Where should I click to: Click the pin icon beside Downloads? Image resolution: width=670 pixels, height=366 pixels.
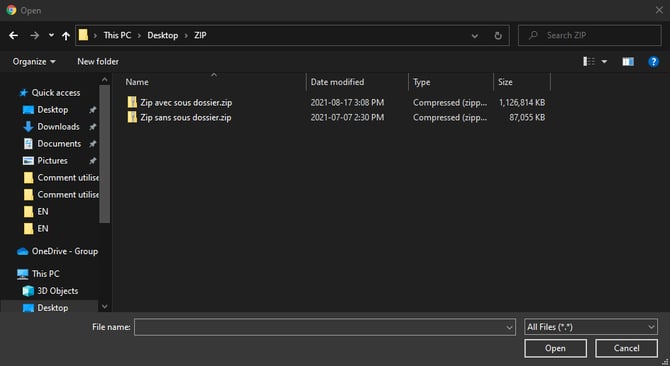(92, 127)
